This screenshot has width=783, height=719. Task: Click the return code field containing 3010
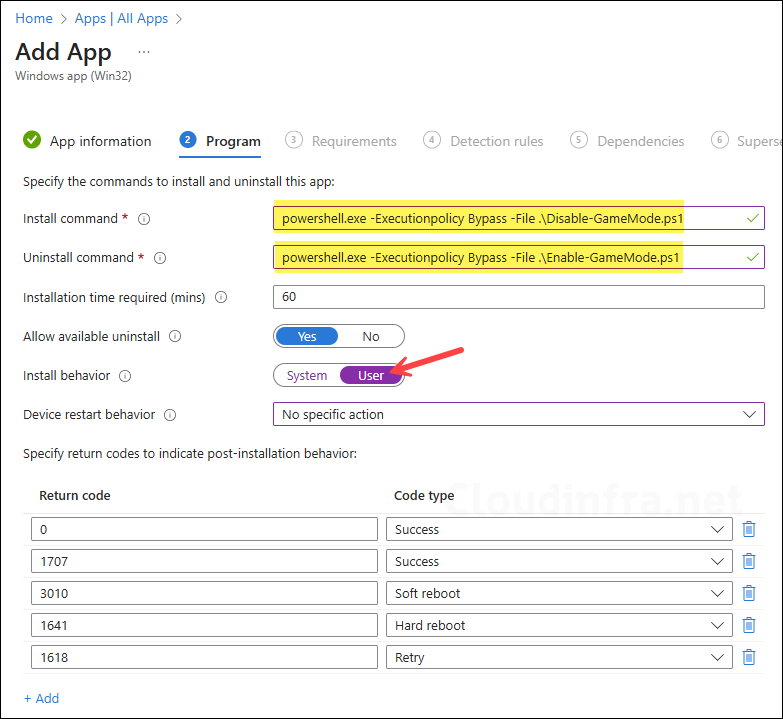click(204, 593)
